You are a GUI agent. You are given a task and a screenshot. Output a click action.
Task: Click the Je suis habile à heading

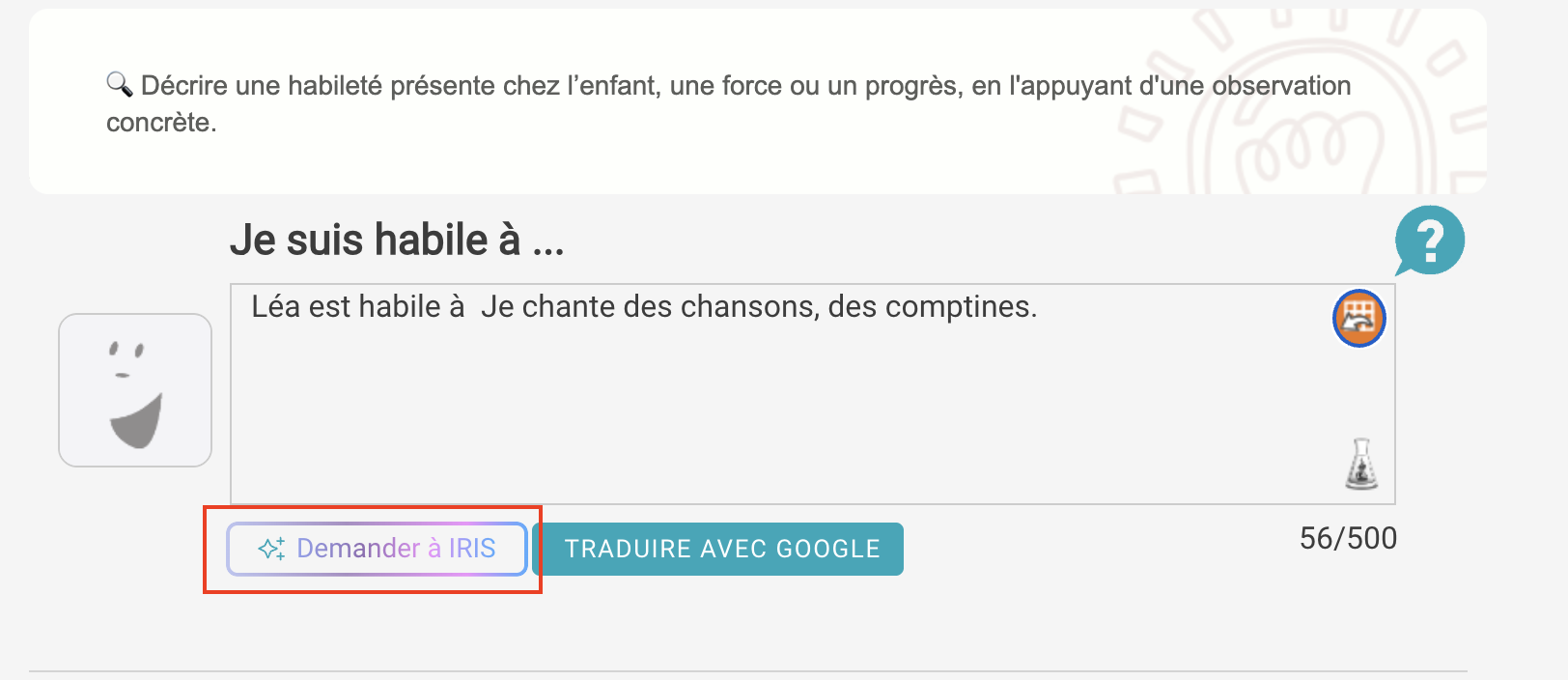pos(397,240)
